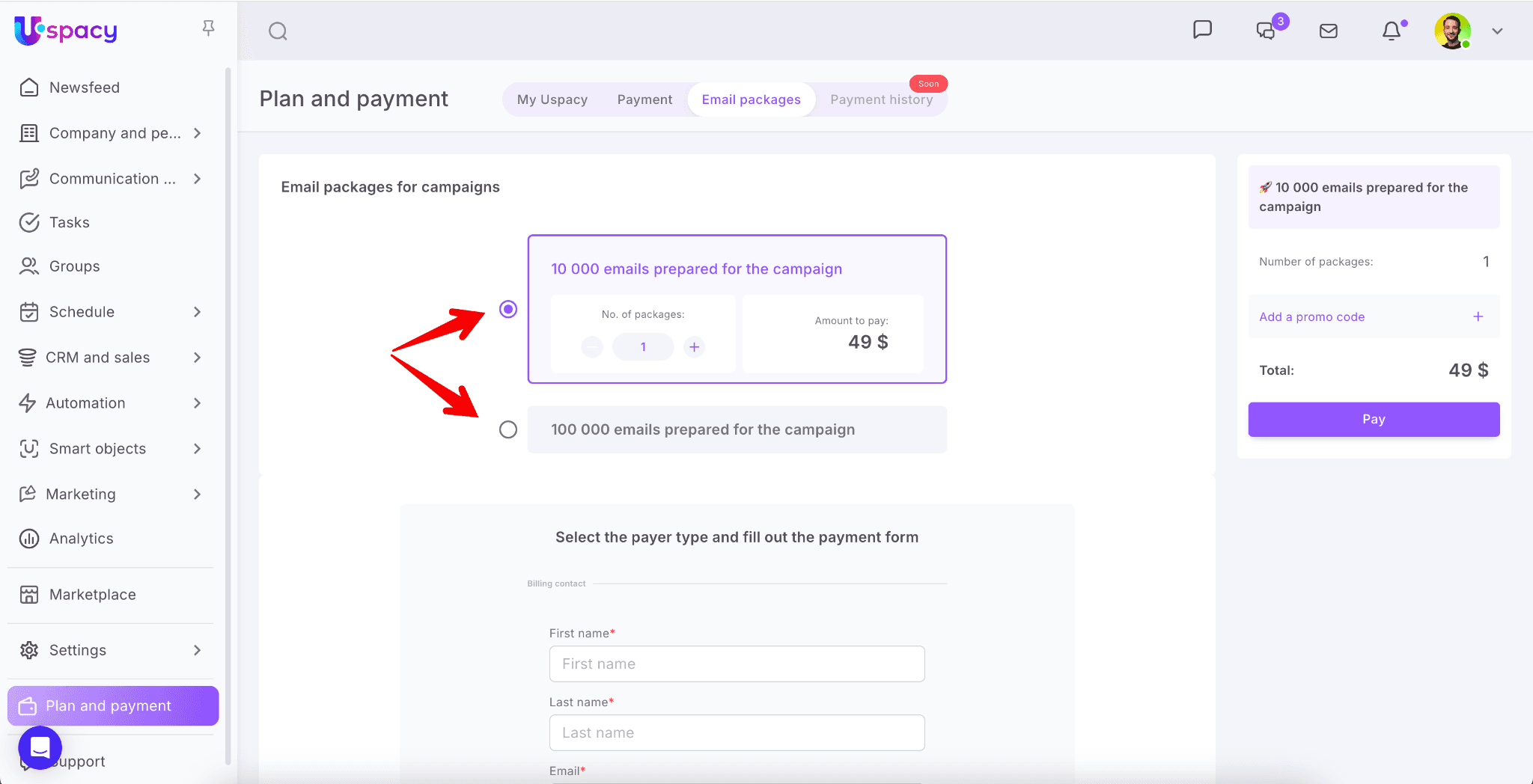This screenshot has width=1533, height=784.
Task: Click the search magnifier icon
Action: [278, 31]
